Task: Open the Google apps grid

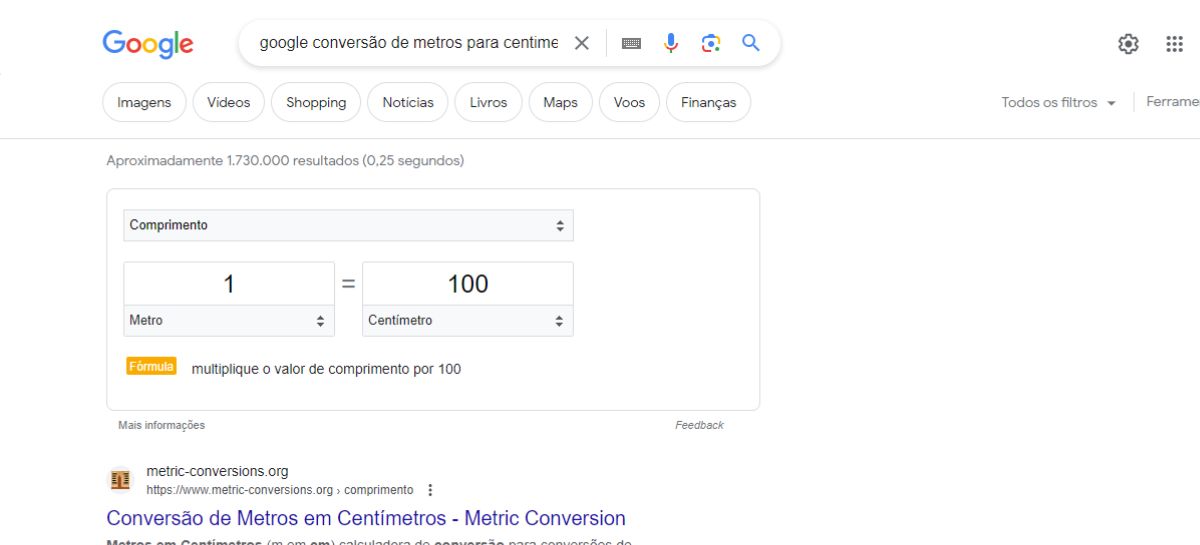Action: click(x=1175, y=44)
